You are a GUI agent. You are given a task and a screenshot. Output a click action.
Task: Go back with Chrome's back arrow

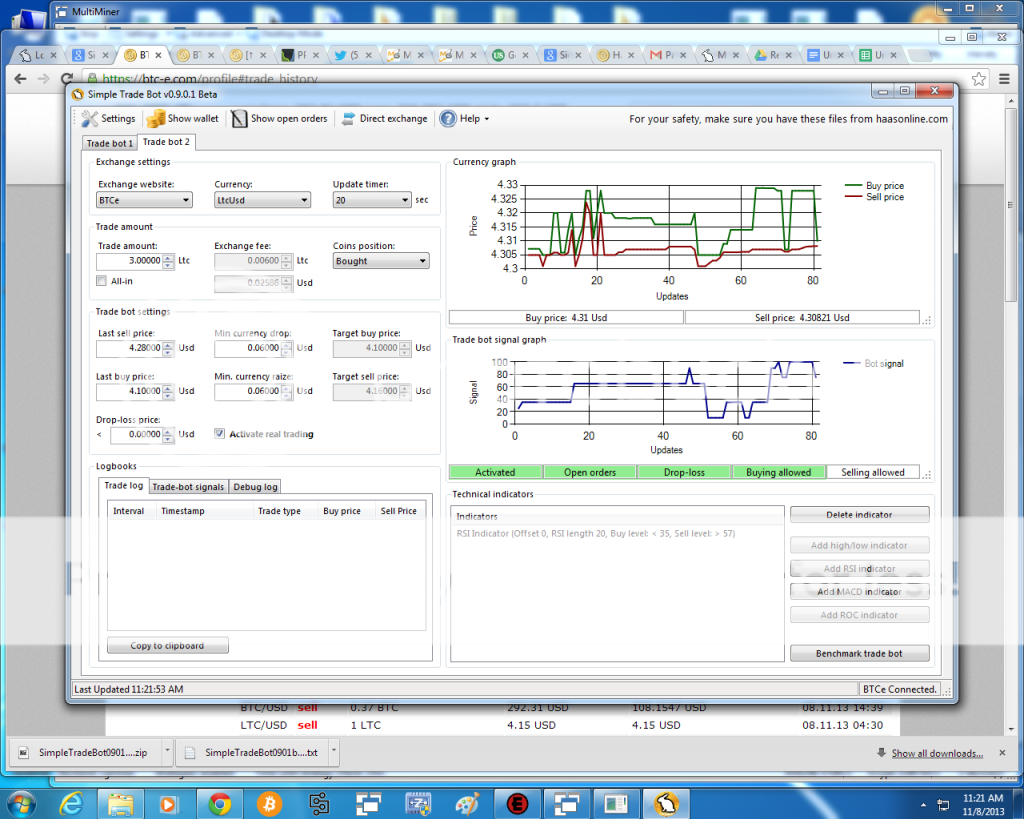(20, 79)
